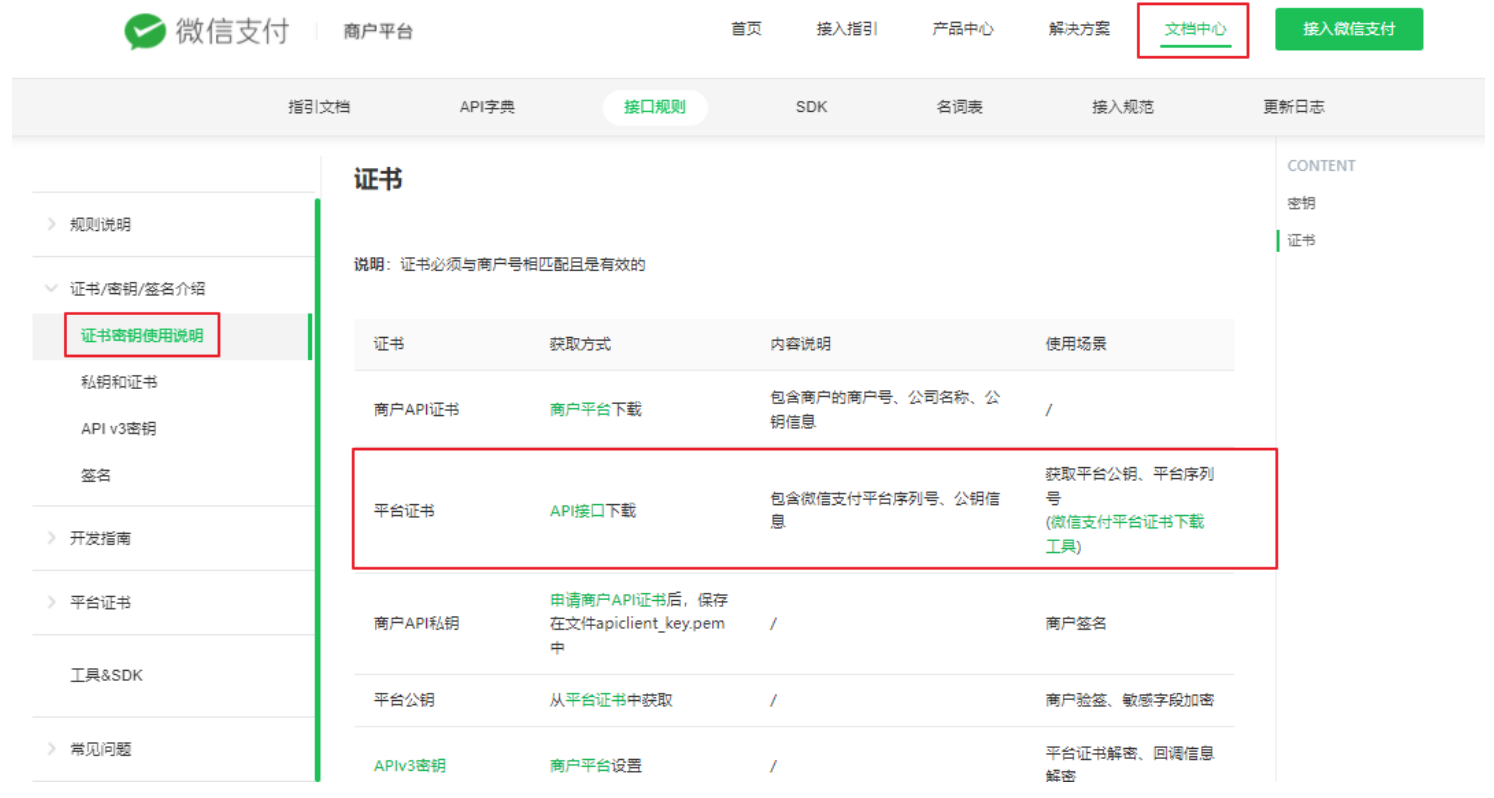This screenshot has height=798, width=1494.
Task: Open 签名 in the sidebar
Action: [x=96, y=475]
